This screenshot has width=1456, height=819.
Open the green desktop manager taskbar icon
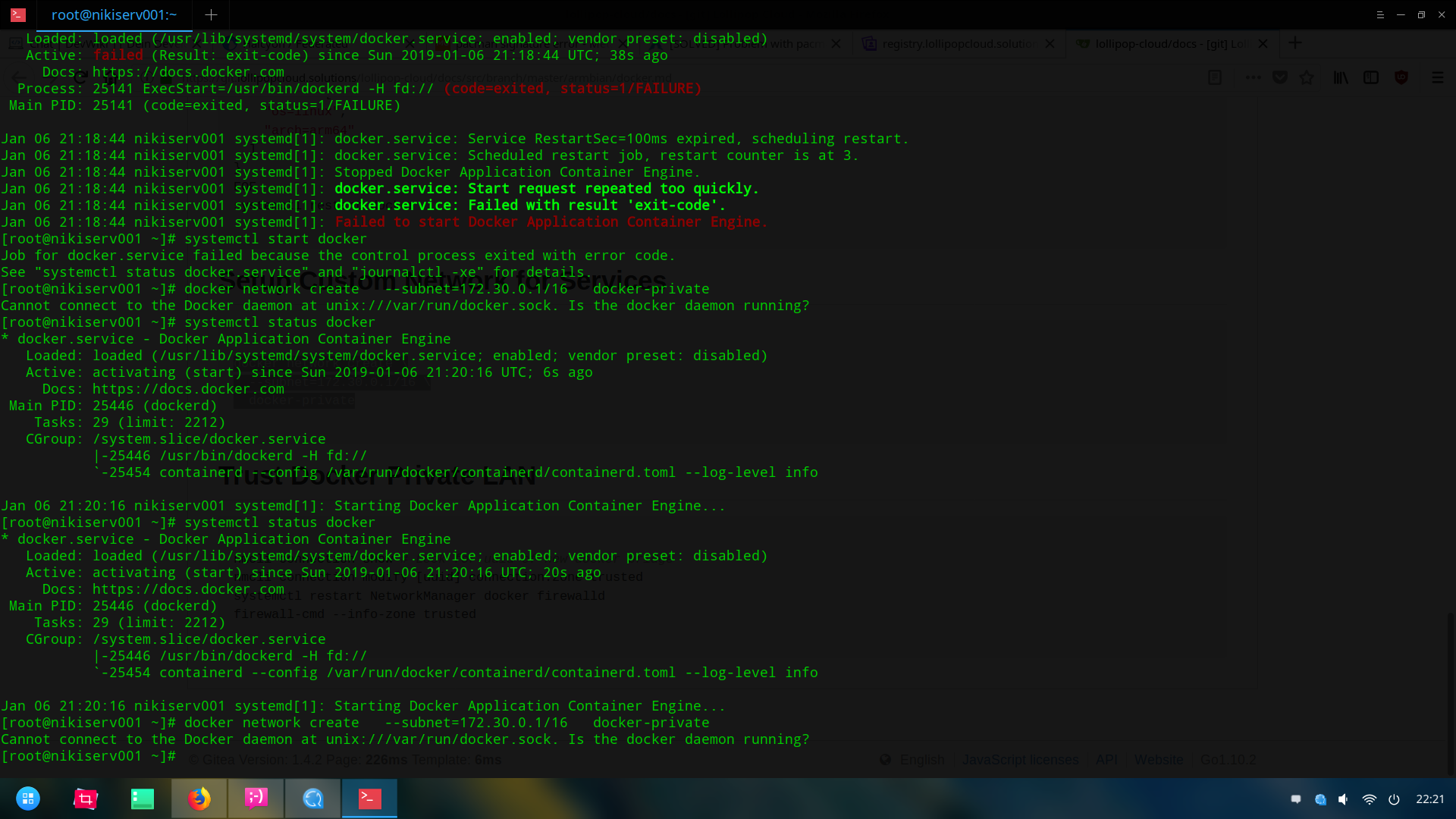pyautogui.click(x=143, y=799)
